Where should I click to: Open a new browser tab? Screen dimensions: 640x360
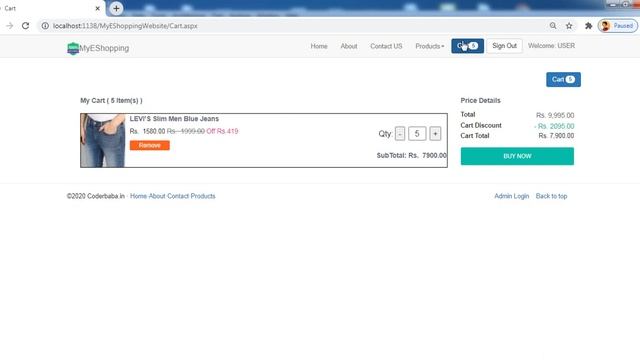point(116,8)
